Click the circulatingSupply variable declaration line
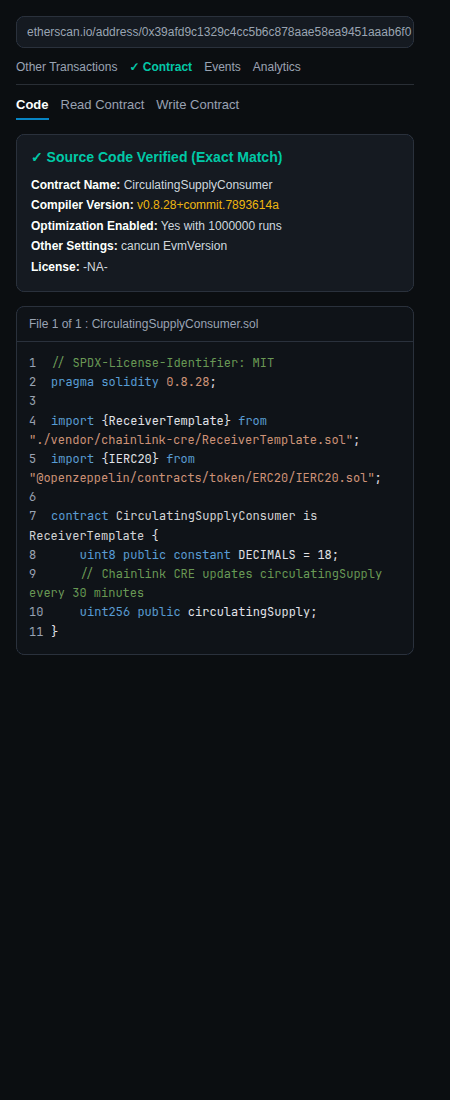 coord(199,612)
